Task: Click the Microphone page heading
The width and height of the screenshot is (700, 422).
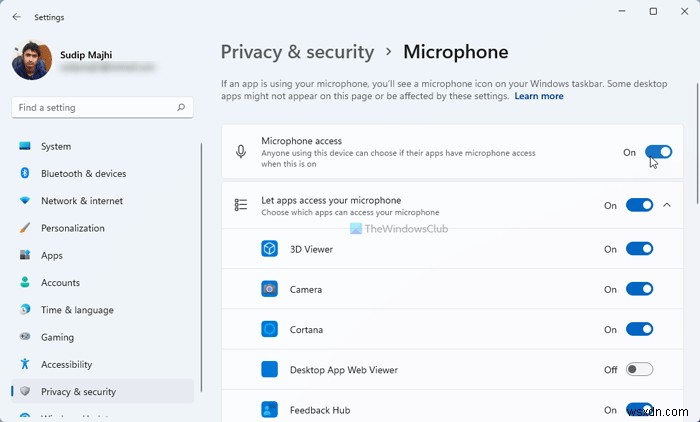Action: 456,52
